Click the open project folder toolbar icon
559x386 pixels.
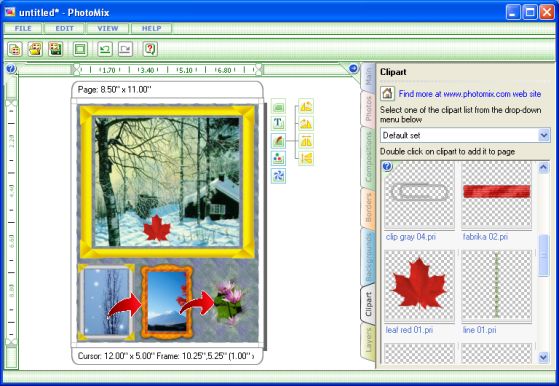click(35, 49)
